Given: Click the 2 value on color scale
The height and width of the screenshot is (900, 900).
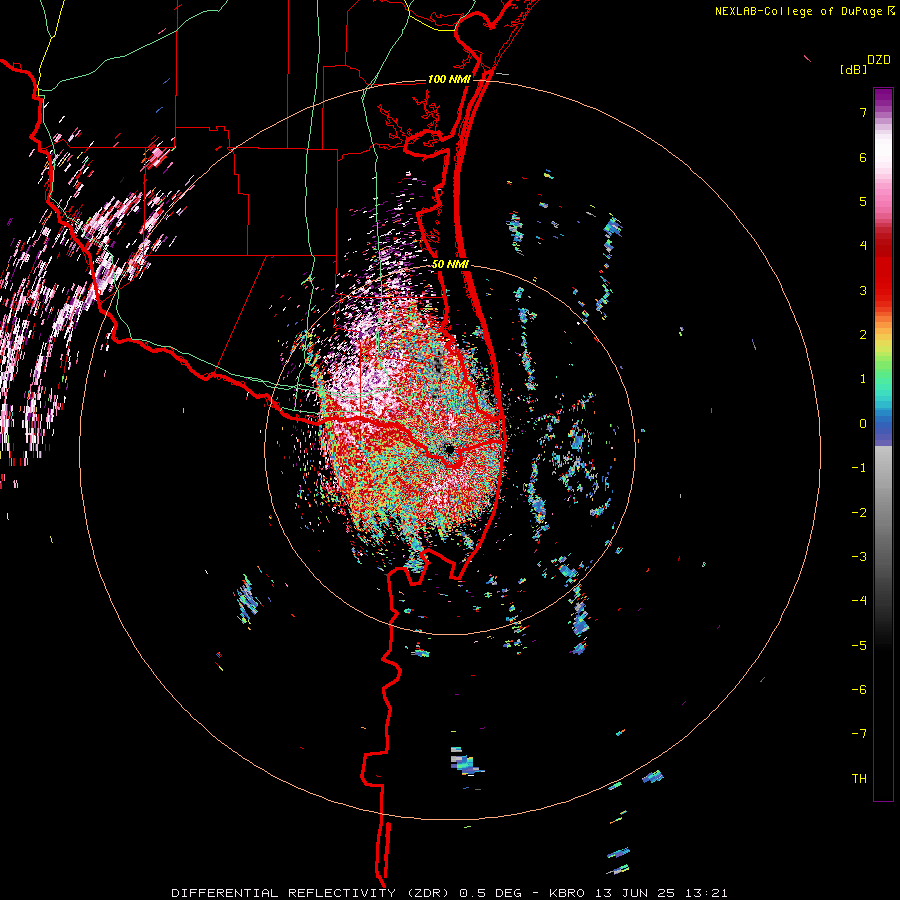Looking at the screenshot, I should 863,335.
